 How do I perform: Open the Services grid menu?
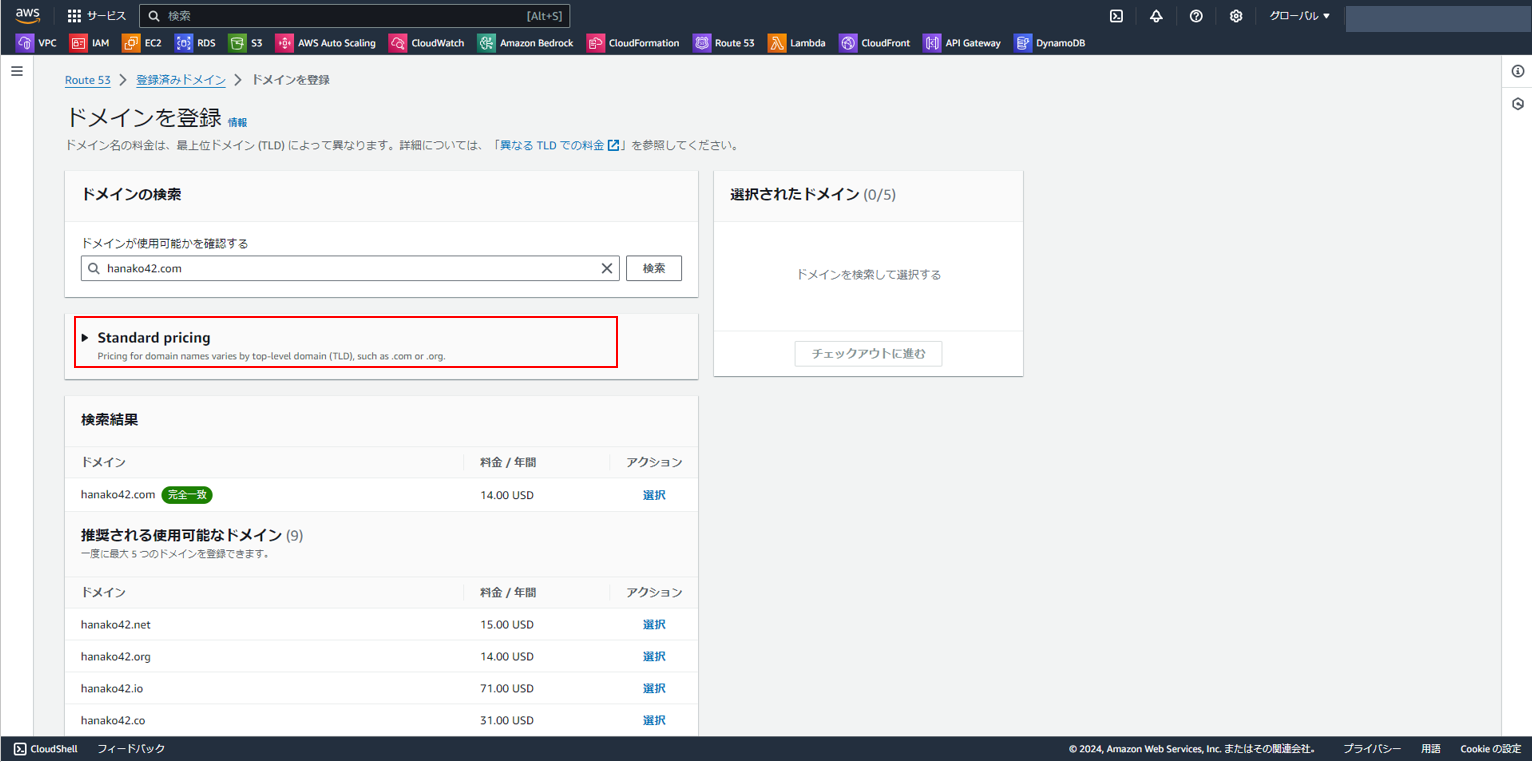[96, 16]
